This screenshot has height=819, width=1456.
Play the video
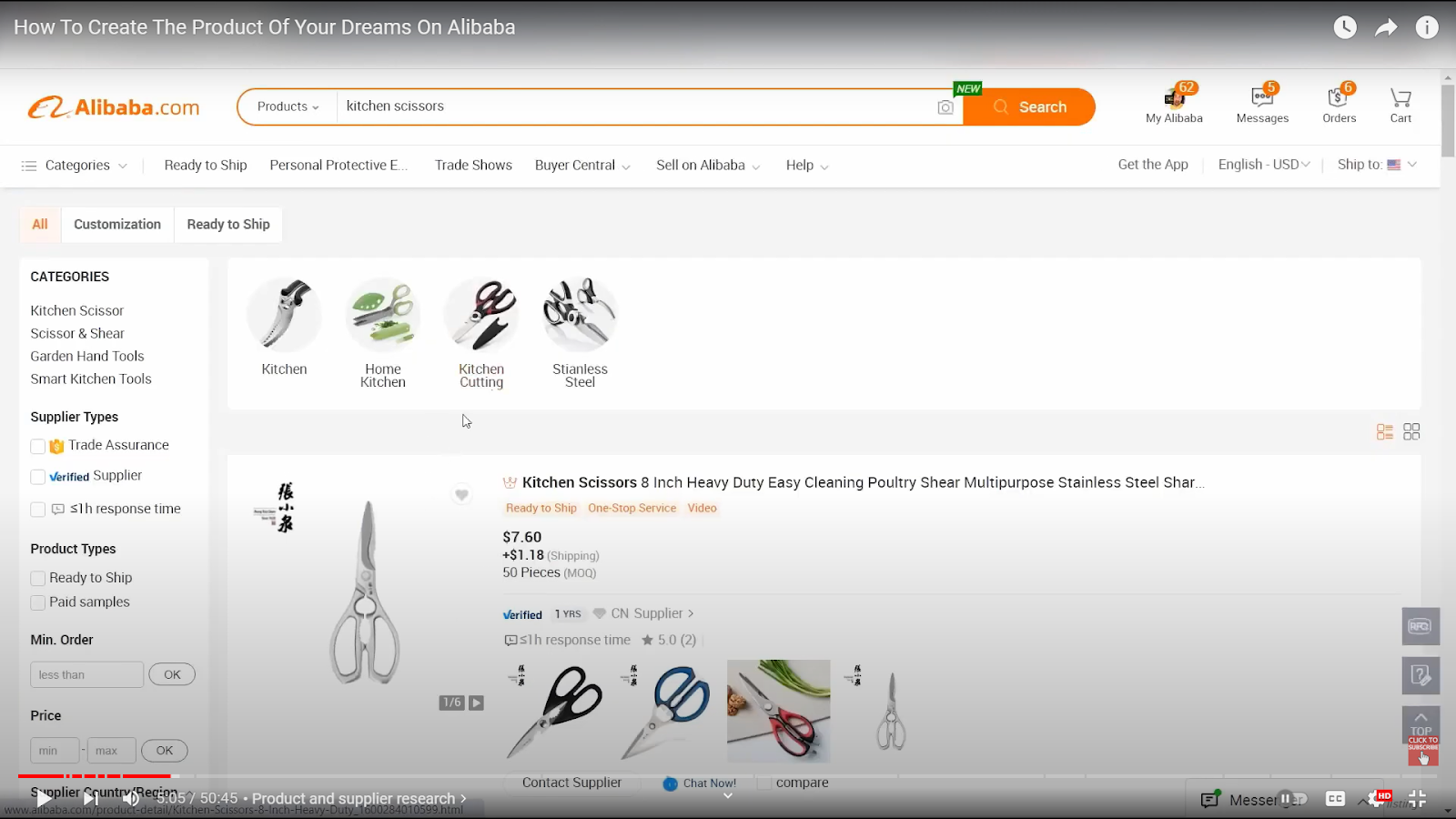43,799
